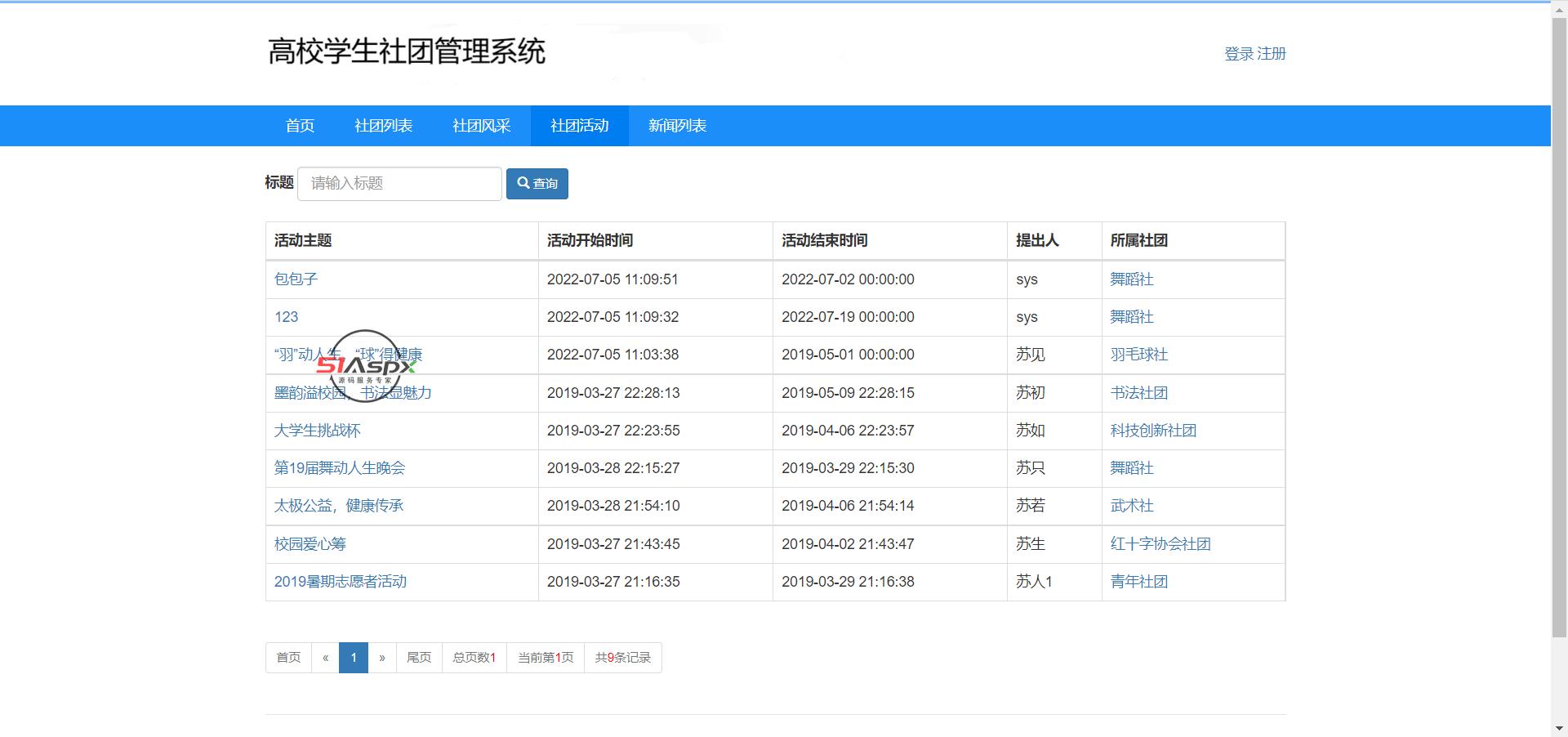This screenshot has width=1568, height=737.
Task: Go to next page with » arrow
Action: pos(381,658)
